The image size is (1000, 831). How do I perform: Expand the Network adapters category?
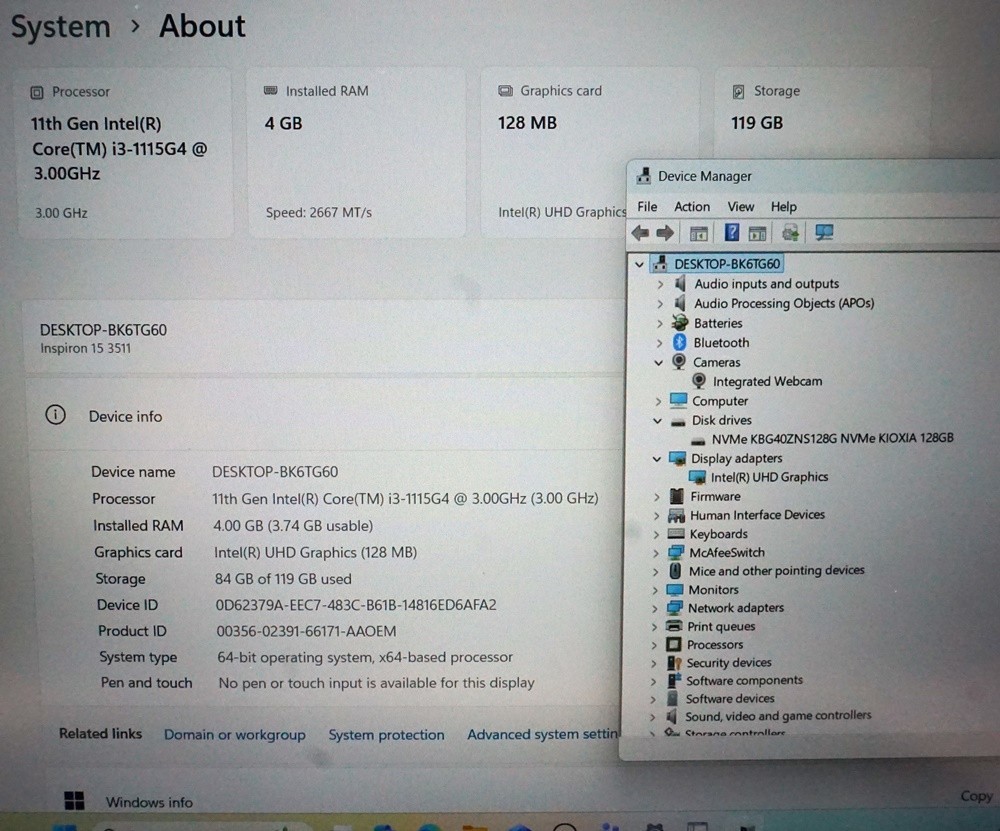[x=656, y=608]
